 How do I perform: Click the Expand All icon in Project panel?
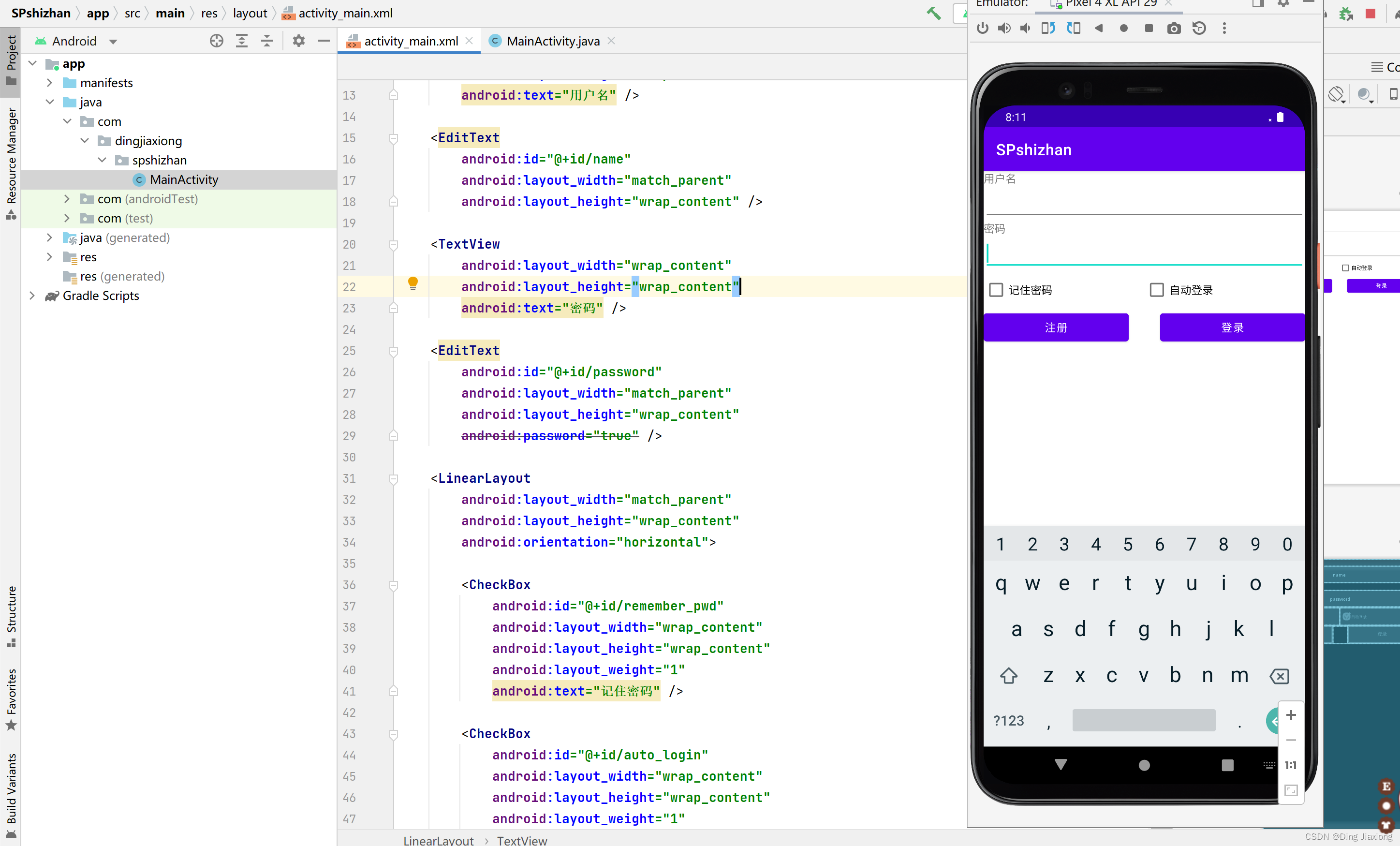click(241, 41)
